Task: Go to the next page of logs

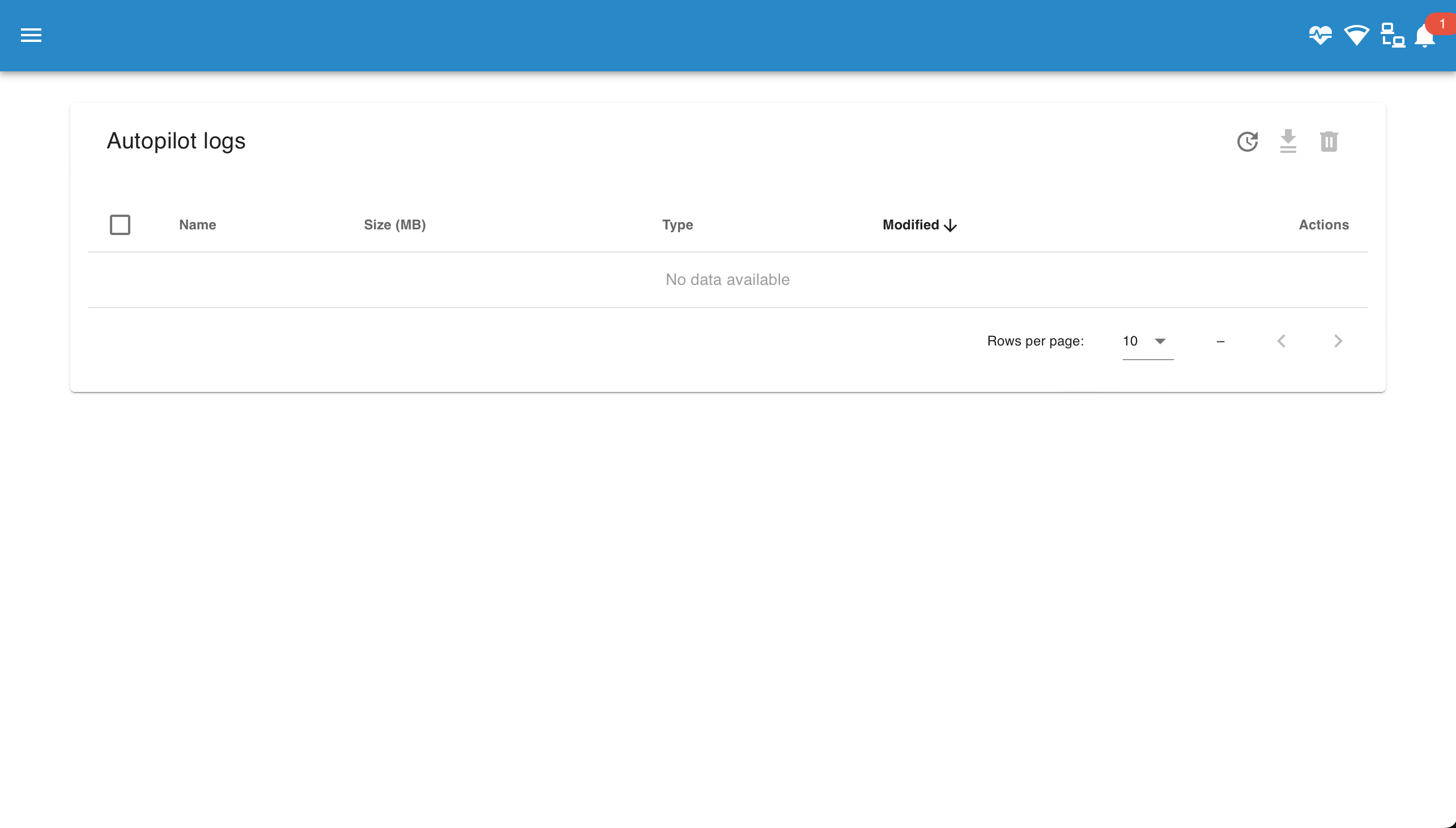Action: point(1338,341)
